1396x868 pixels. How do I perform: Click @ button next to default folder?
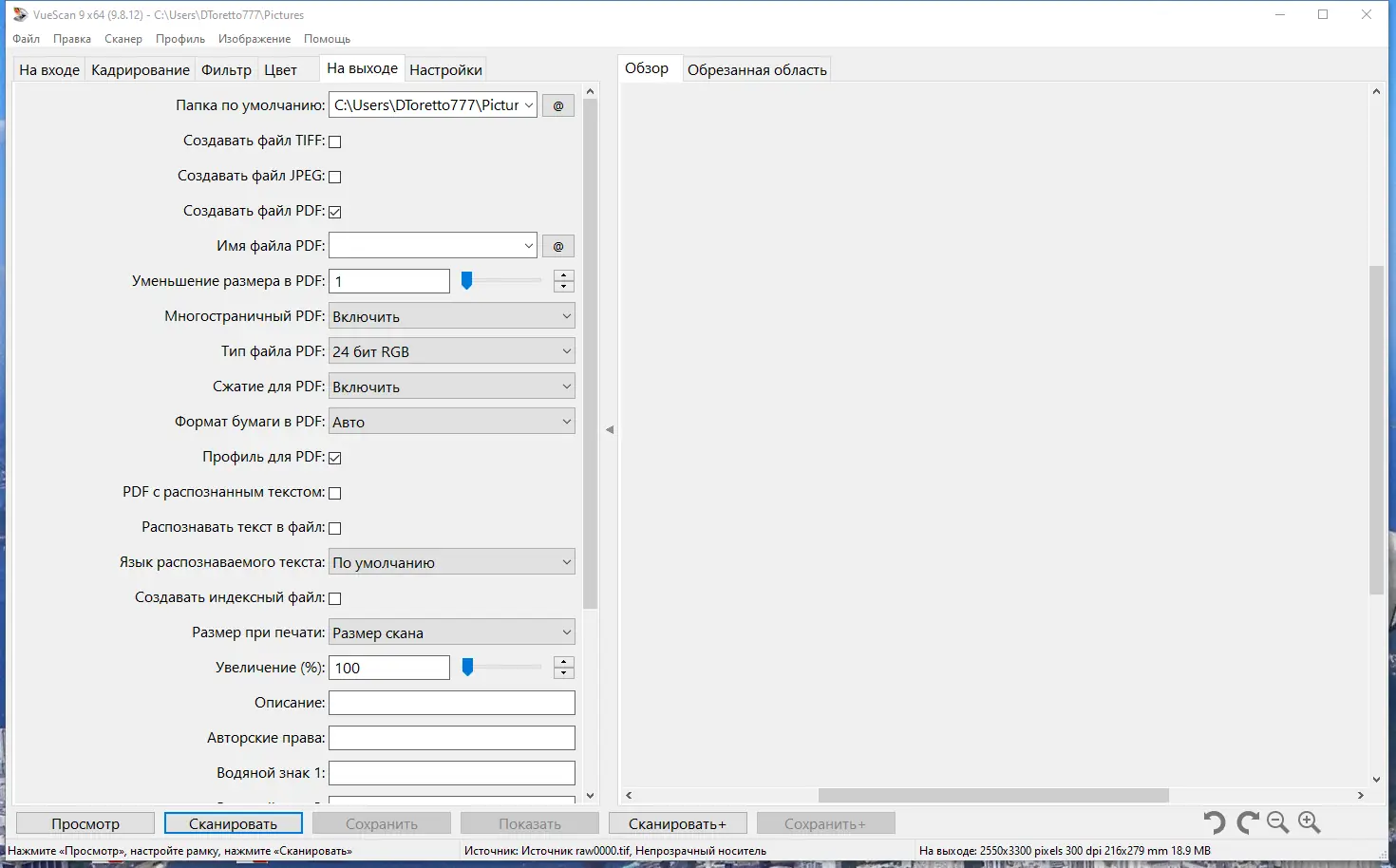pyautogui.click(x=558, y=105)
